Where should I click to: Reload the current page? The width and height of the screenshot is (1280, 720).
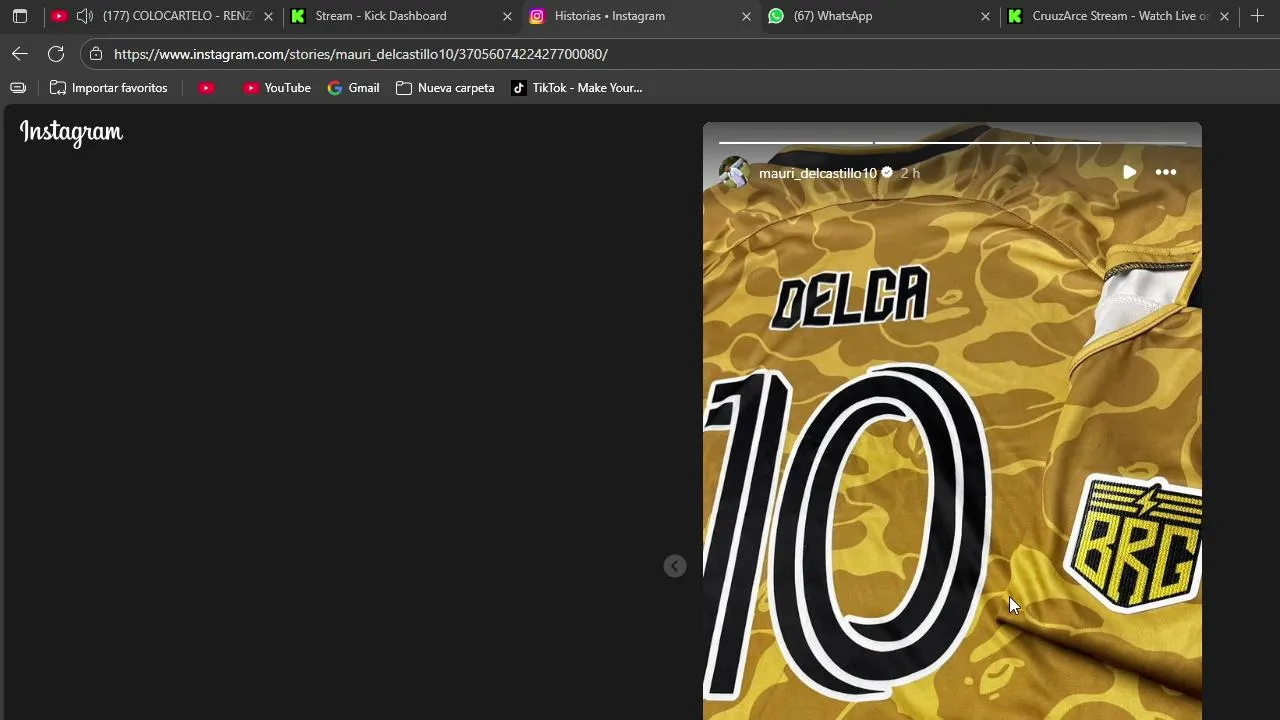(x=56, y=54)
